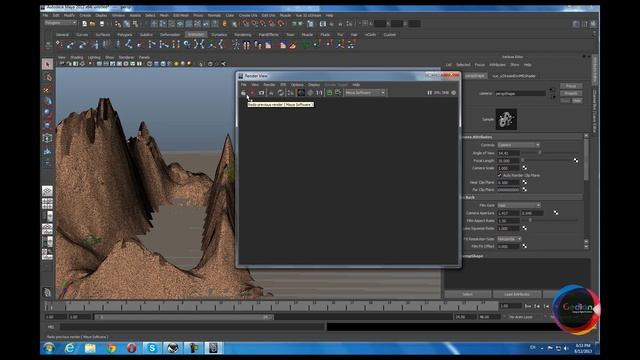Open the main File menu
Viewport: 640px width, 360px height.
[46, 16]
